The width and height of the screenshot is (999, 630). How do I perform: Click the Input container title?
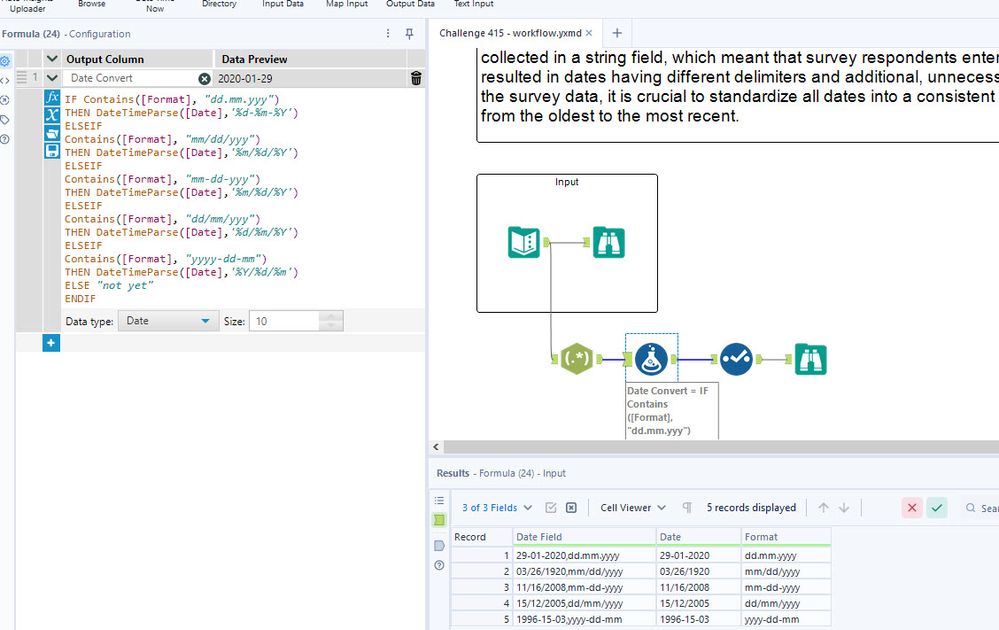point(566,182)
